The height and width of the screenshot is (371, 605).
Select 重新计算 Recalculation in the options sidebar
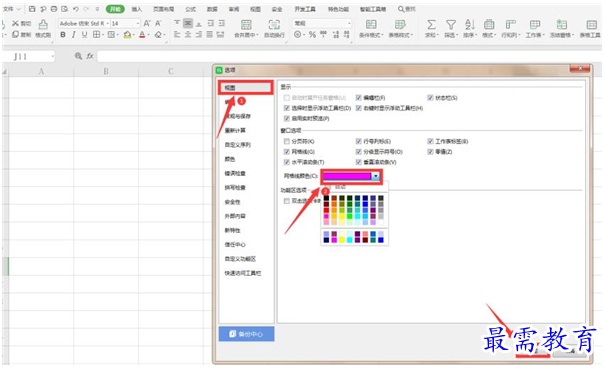(x=235, y=130)
